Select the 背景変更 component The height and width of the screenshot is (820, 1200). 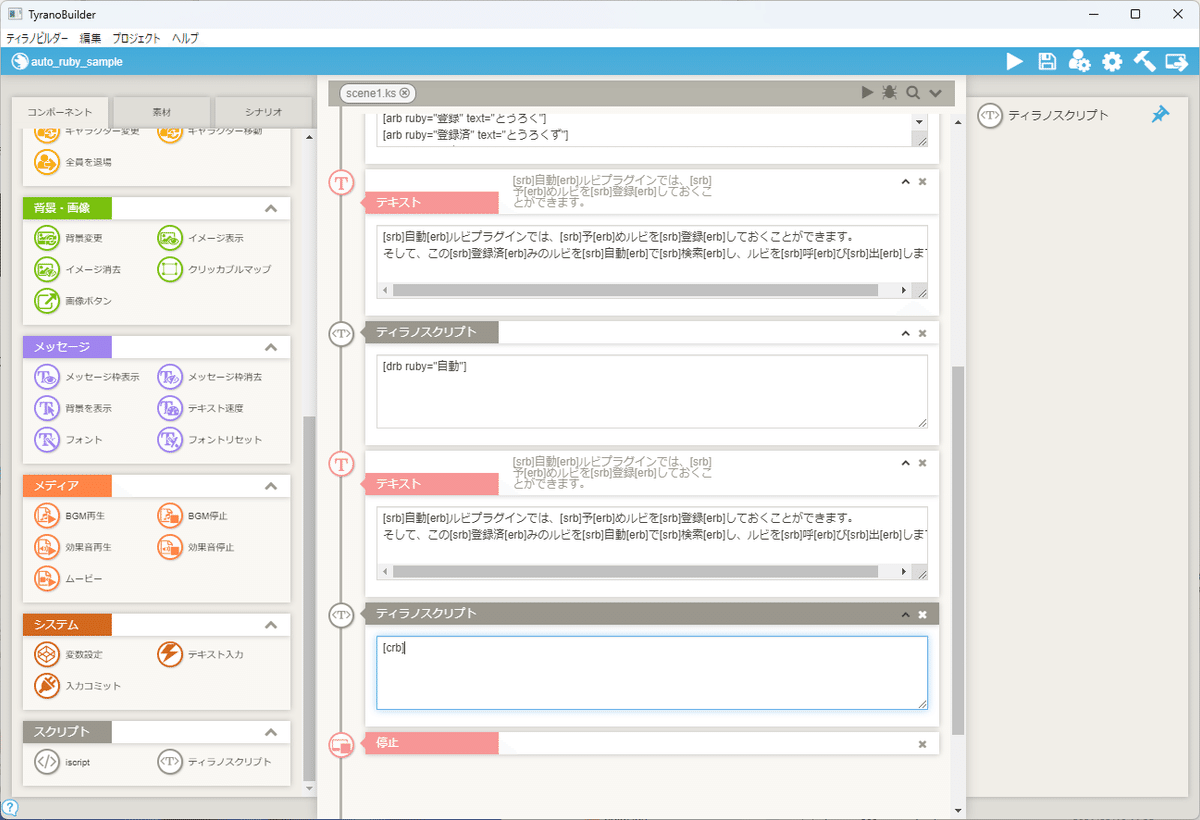[x=69, y=238]
